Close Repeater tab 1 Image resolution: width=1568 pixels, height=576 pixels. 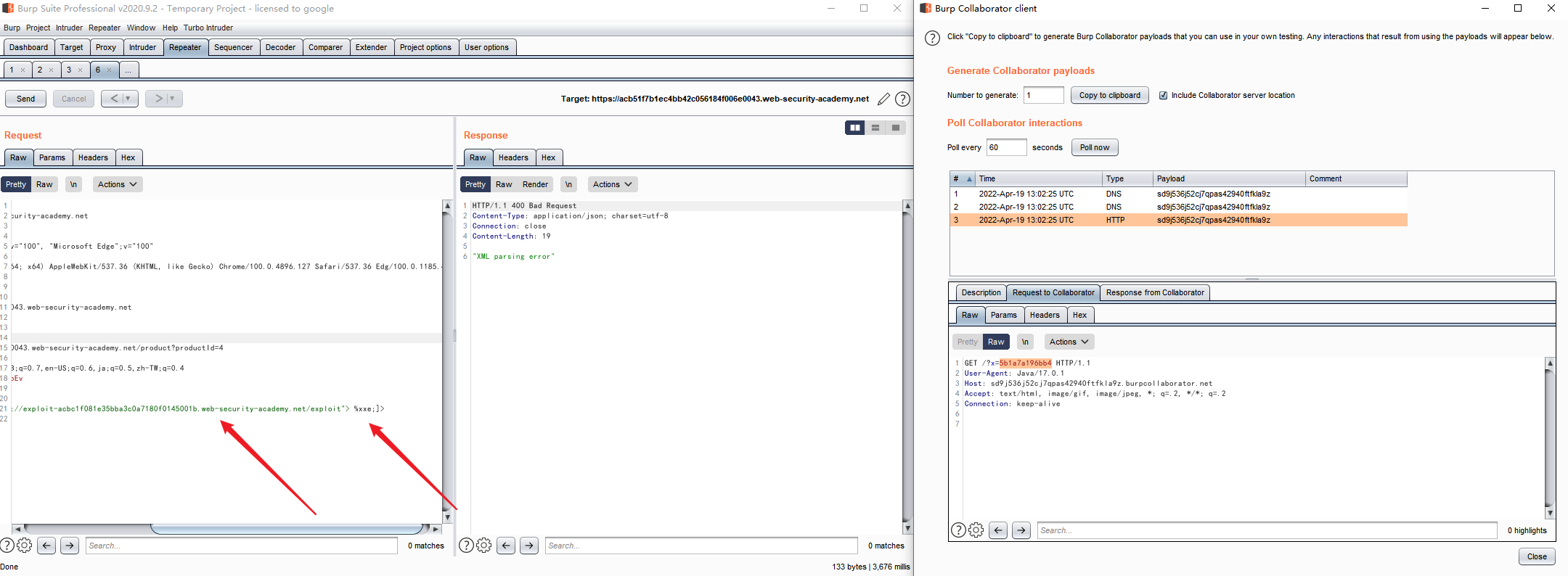point(23,70)
